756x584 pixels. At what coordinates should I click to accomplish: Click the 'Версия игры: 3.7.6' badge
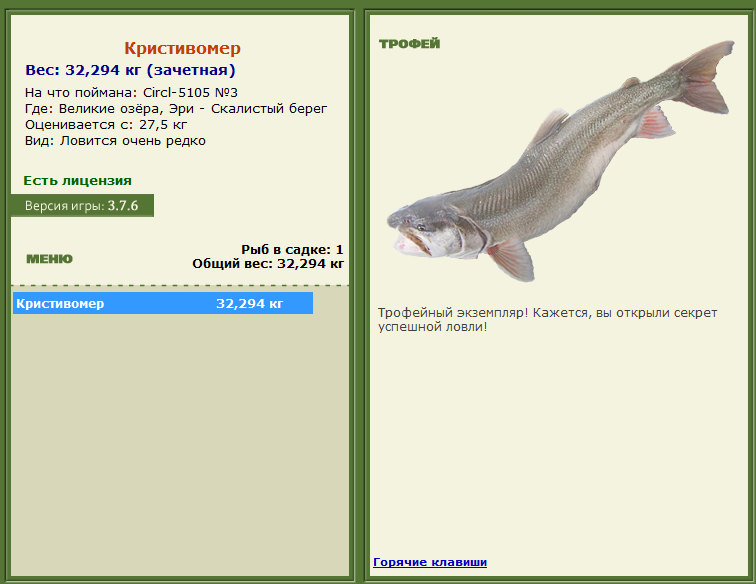click(82, 206)
